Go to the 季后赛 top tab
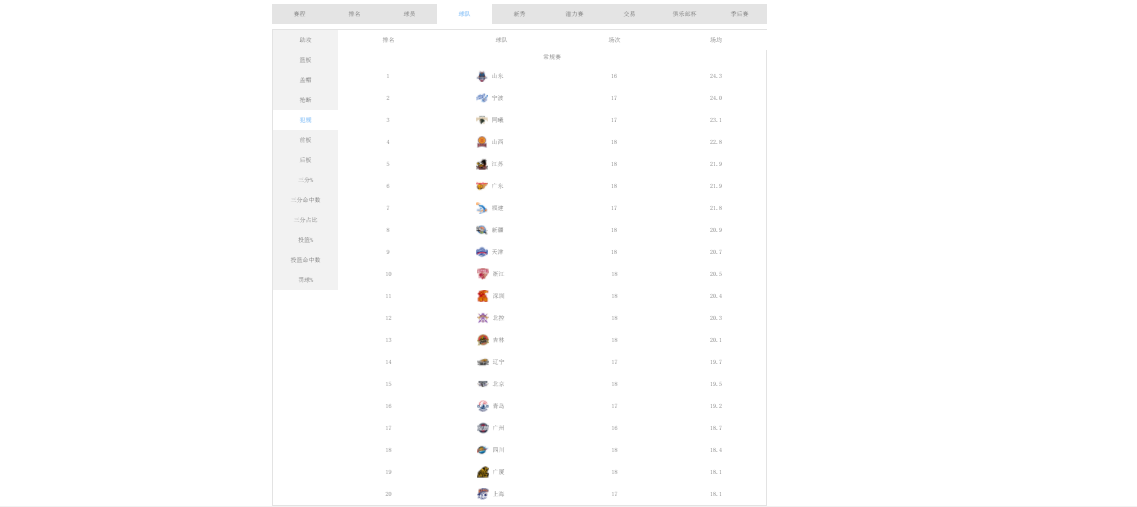 739,14
